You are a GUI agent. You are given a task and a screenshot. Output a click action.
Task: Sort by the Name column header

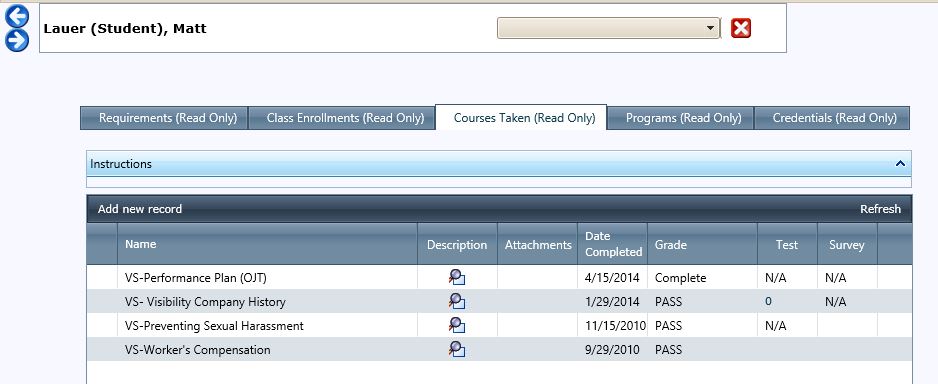[141, 244]
